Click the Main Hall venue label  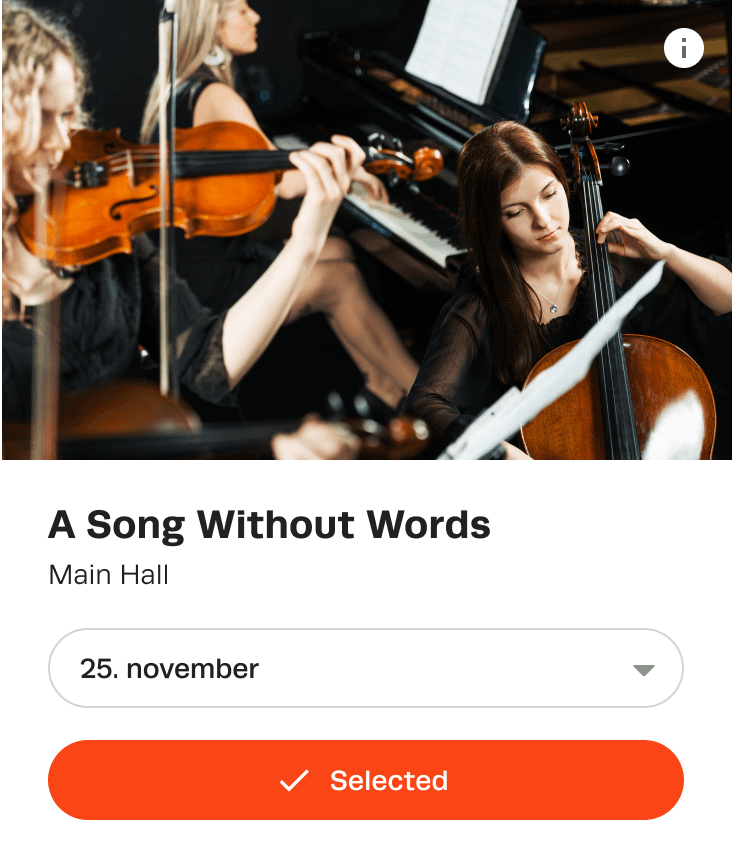(x=109, y=575)
